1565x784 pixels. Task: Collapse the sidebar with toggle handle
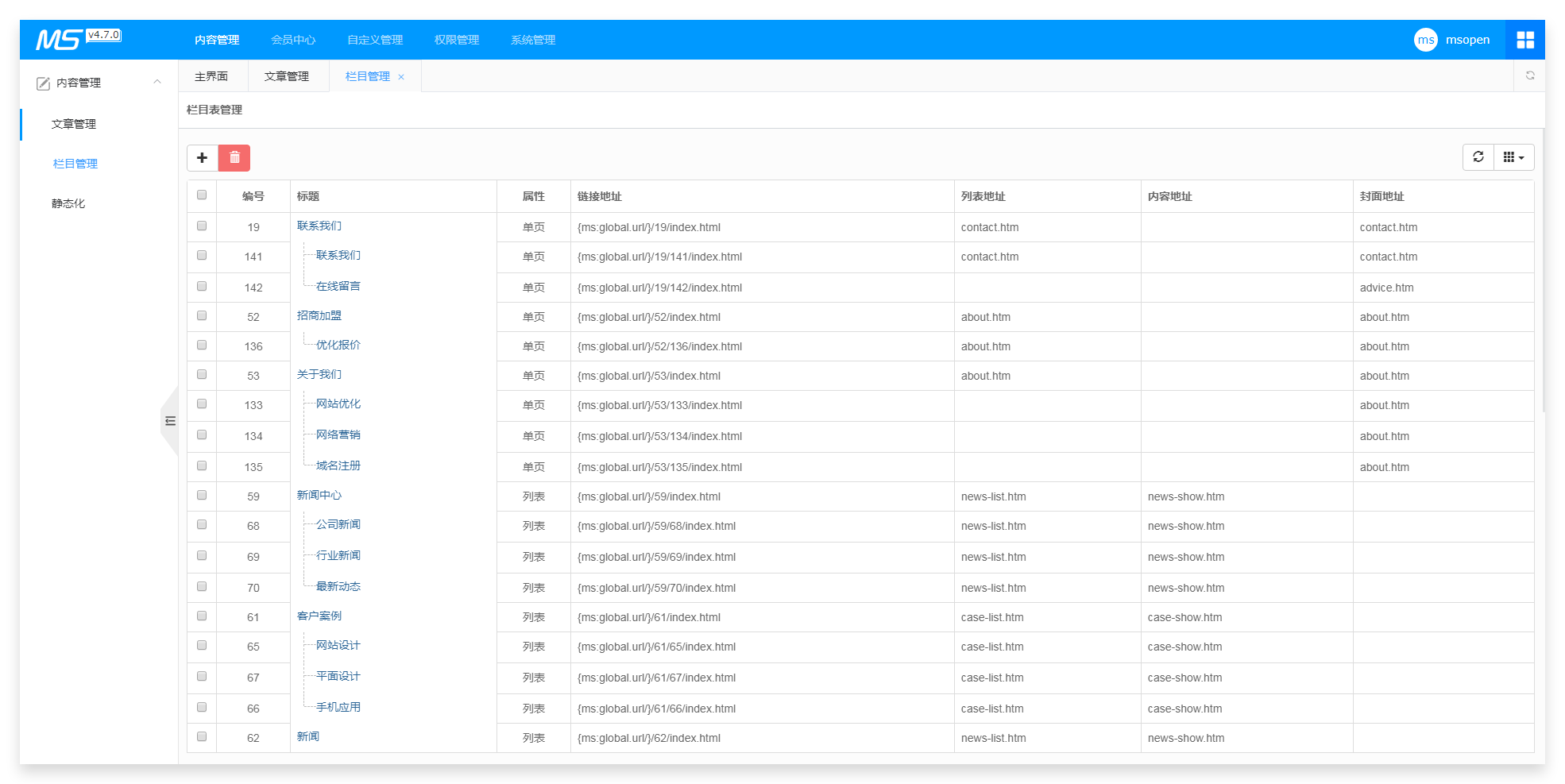pyautogui.click(x=170, y=421)
